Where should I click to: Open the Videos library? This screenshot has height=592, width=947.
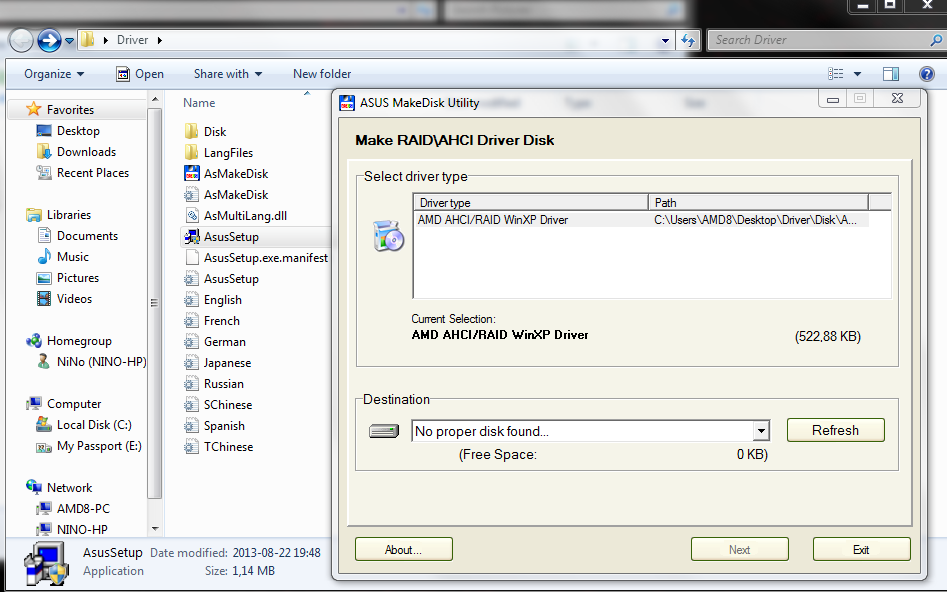pyautogui.click(x=65, y=298)
